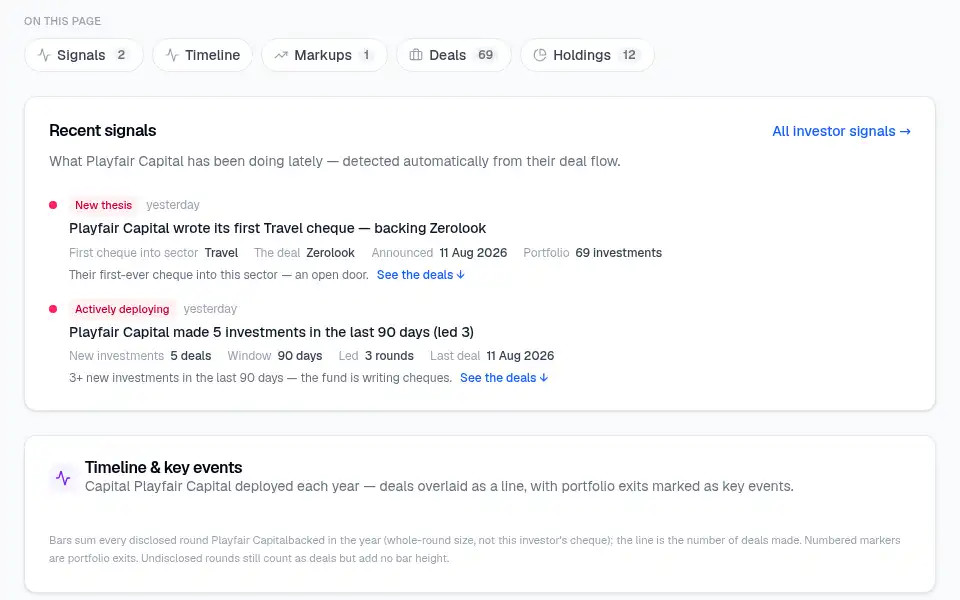Image resolution: width=960 pixels, height=600 pixels.
Task: Click the pulse icon in Timeline pill
Action: point(172,55)
